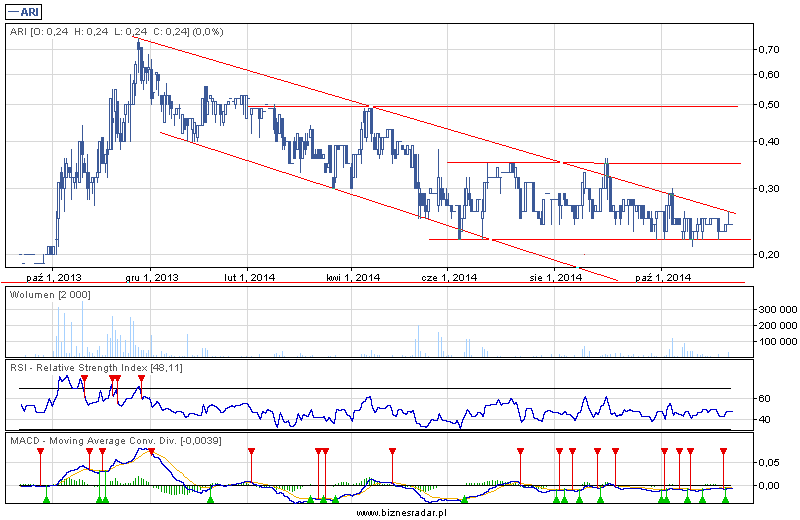800x520 pixels.
Task: Click the 40 level label on the RSI axis
Action: 764,419
